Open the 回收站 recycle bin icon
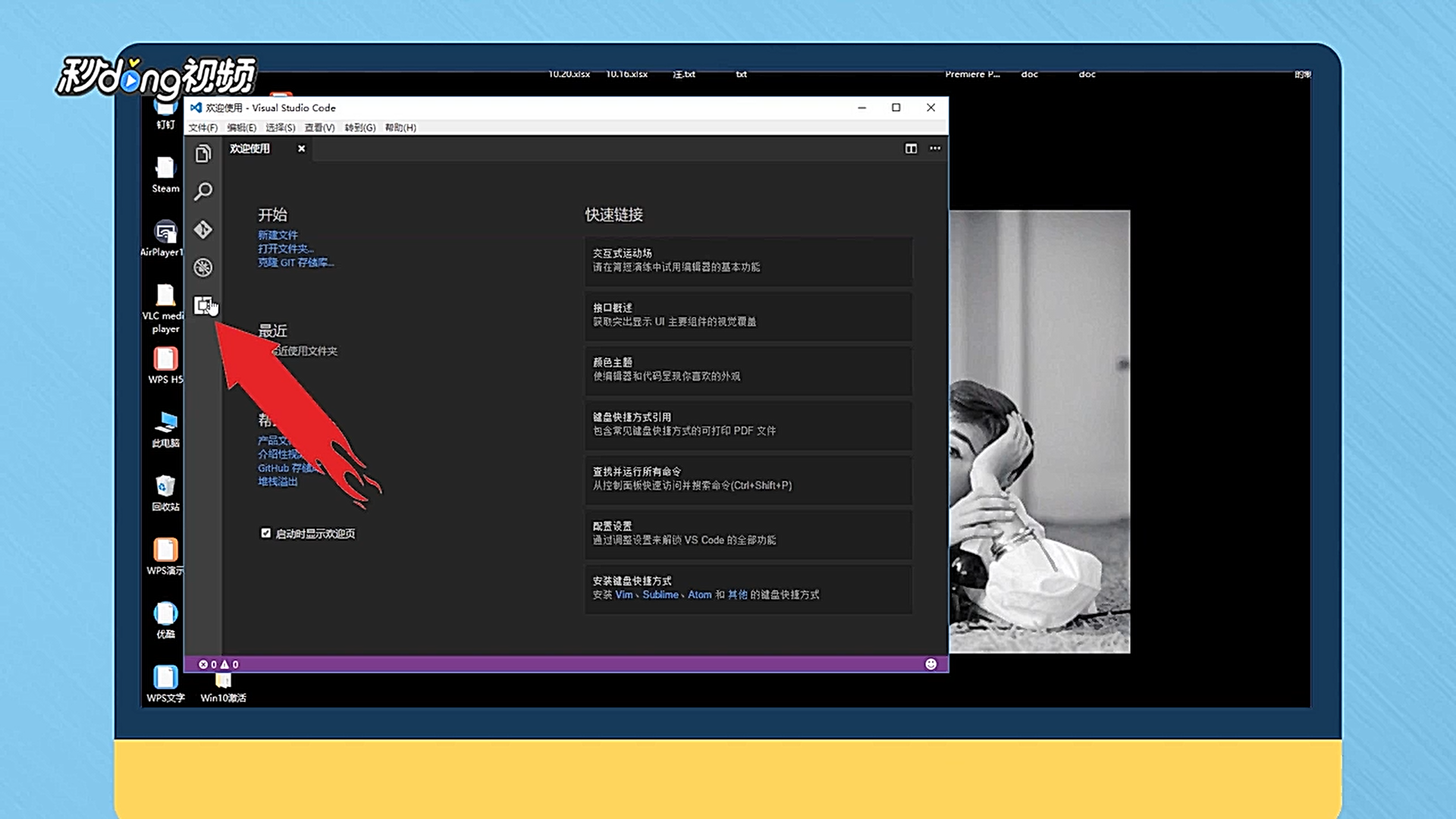 (165, 493)
